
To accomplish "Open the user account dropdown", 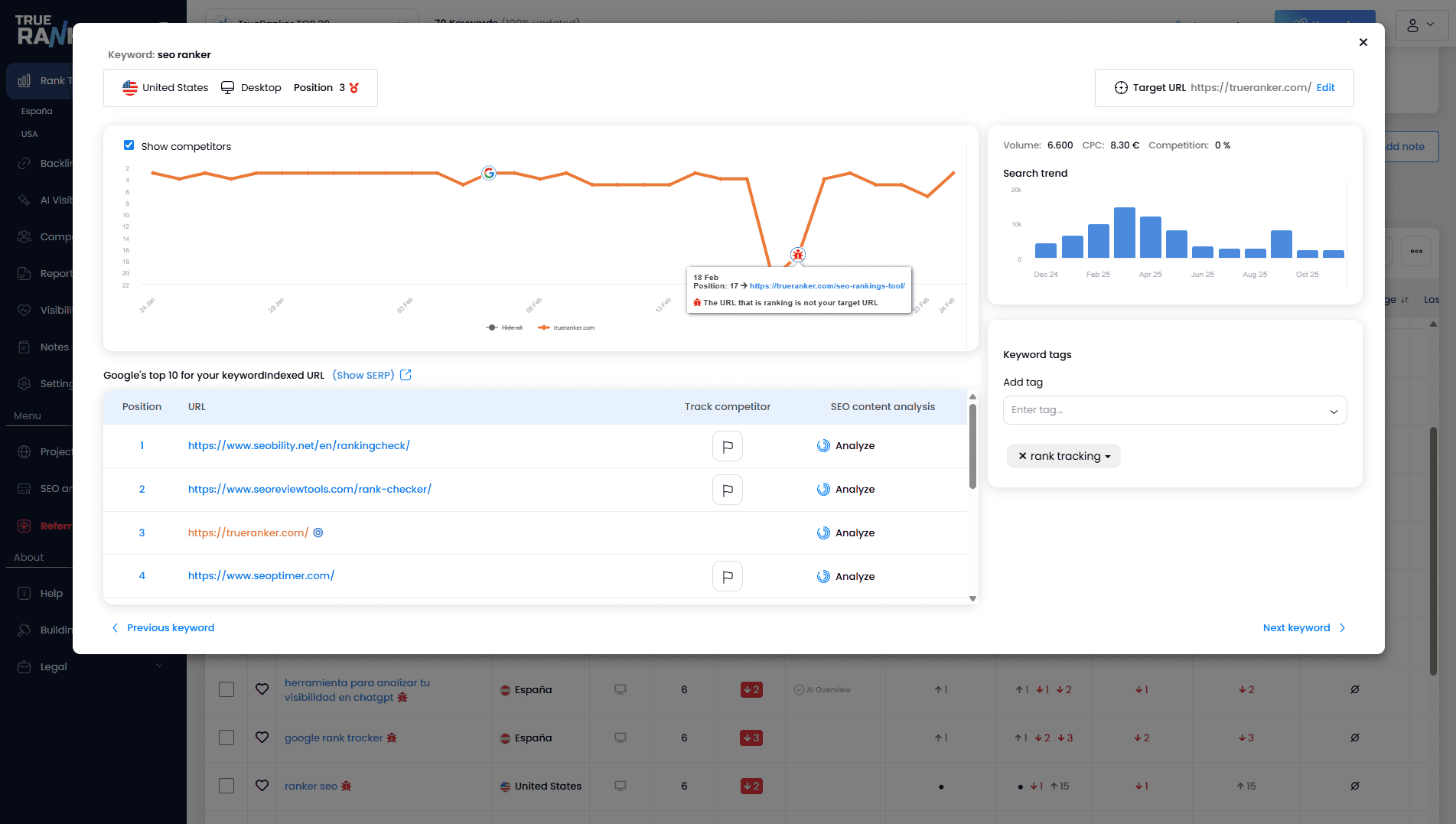I will coord(1421,25).
